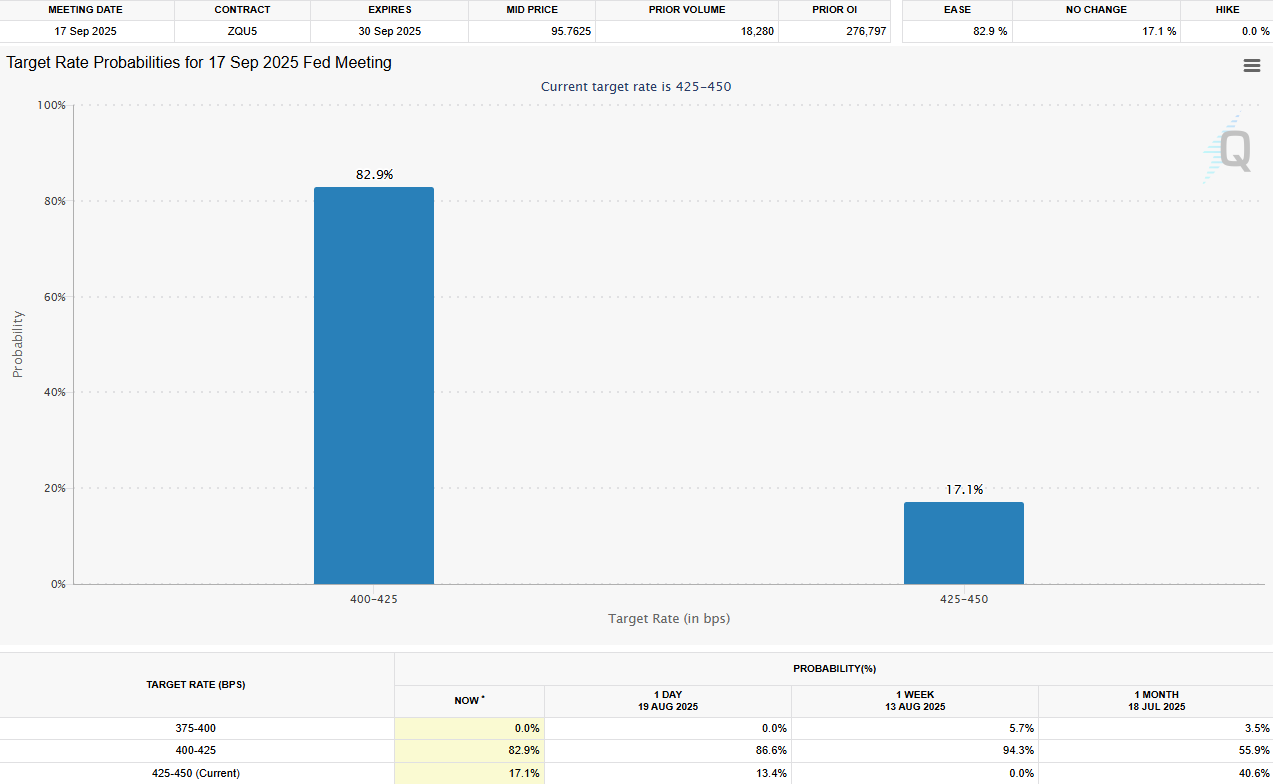This screenshot has height=784, width=1273.
Task: Click the MEETING DATE column header
Action: point(86,10)
